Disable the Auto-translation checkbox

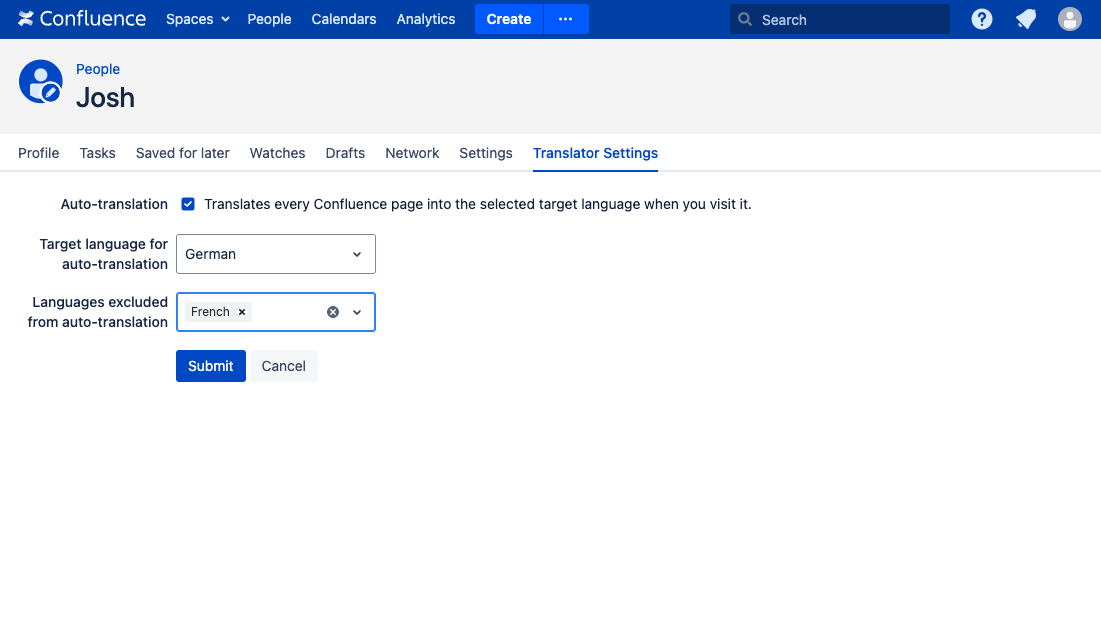pyautogui.click(x=188, y=204)
